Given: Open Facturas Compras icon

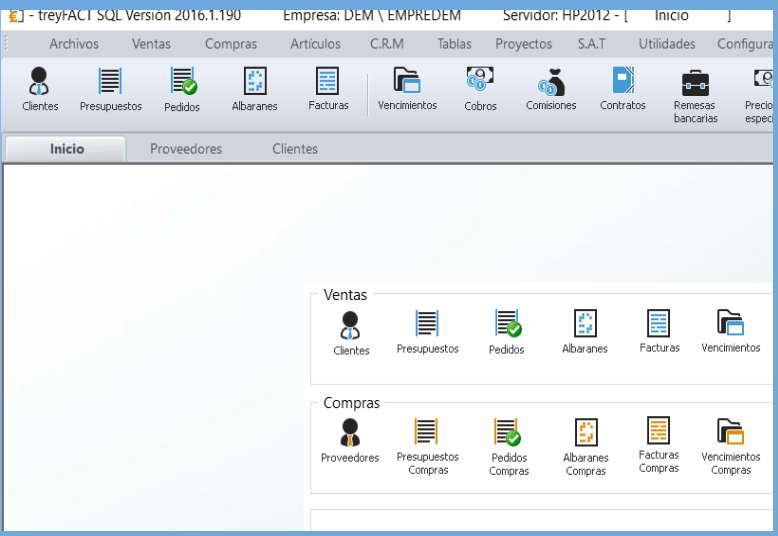Looking at the screenshot, I should [658, 445].
